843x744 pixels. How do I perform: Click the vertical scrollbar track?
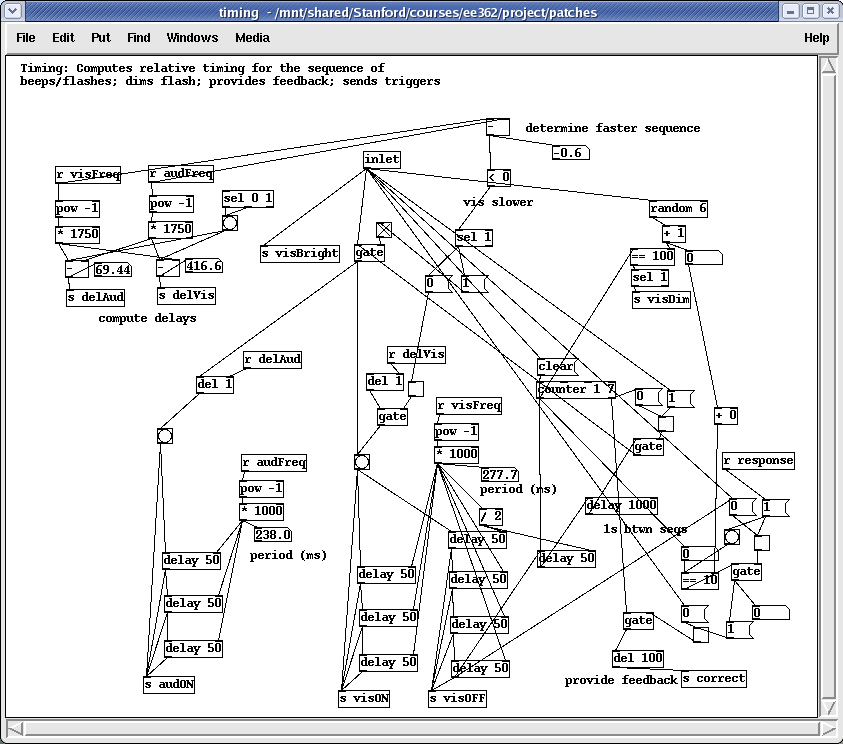point(829,400)
